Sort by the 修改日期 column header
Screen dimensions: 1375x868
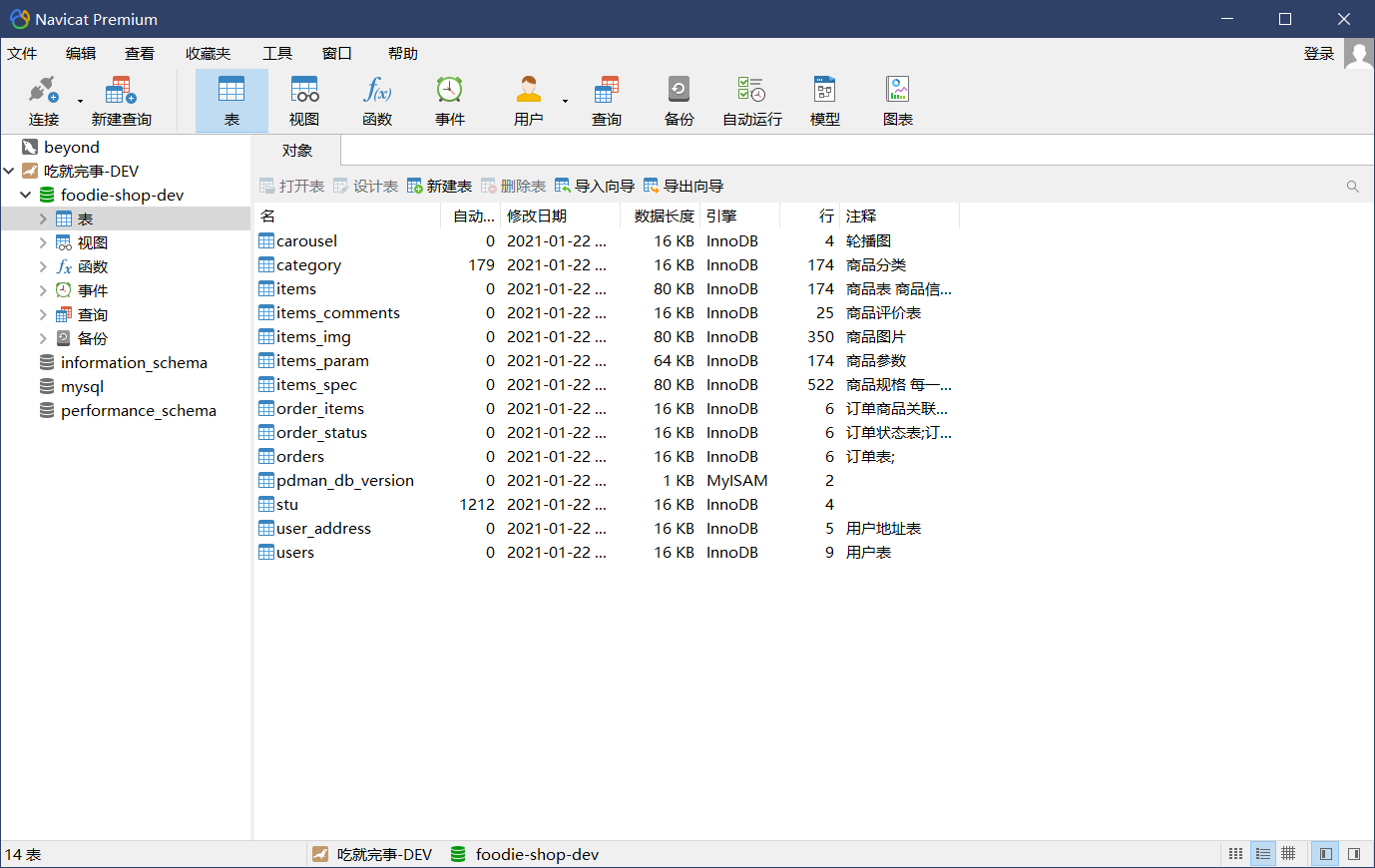coord(560,216)
